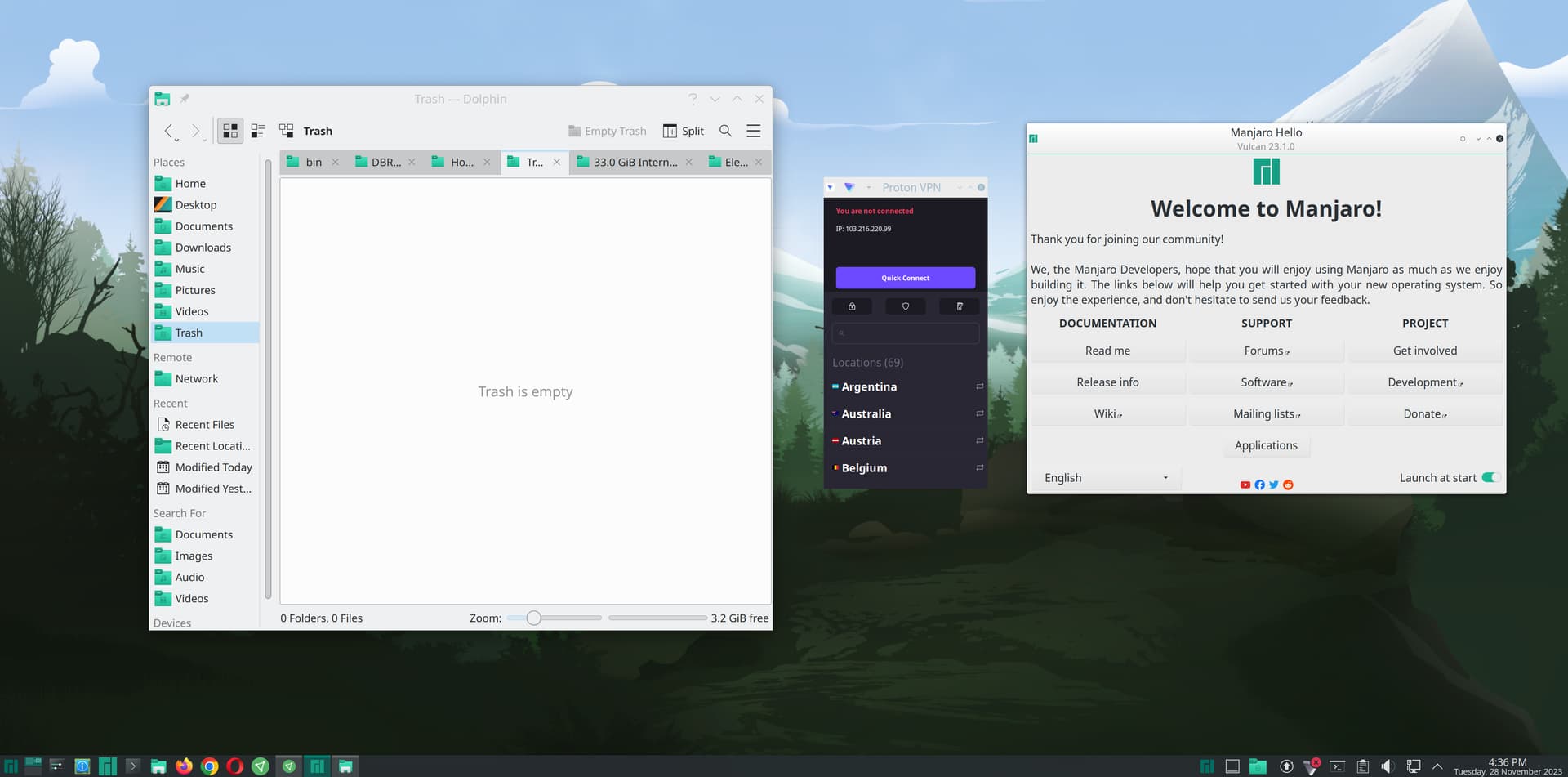Open the Dolphin search icon
Screen dimensions: 1568x777
(725, 131)
